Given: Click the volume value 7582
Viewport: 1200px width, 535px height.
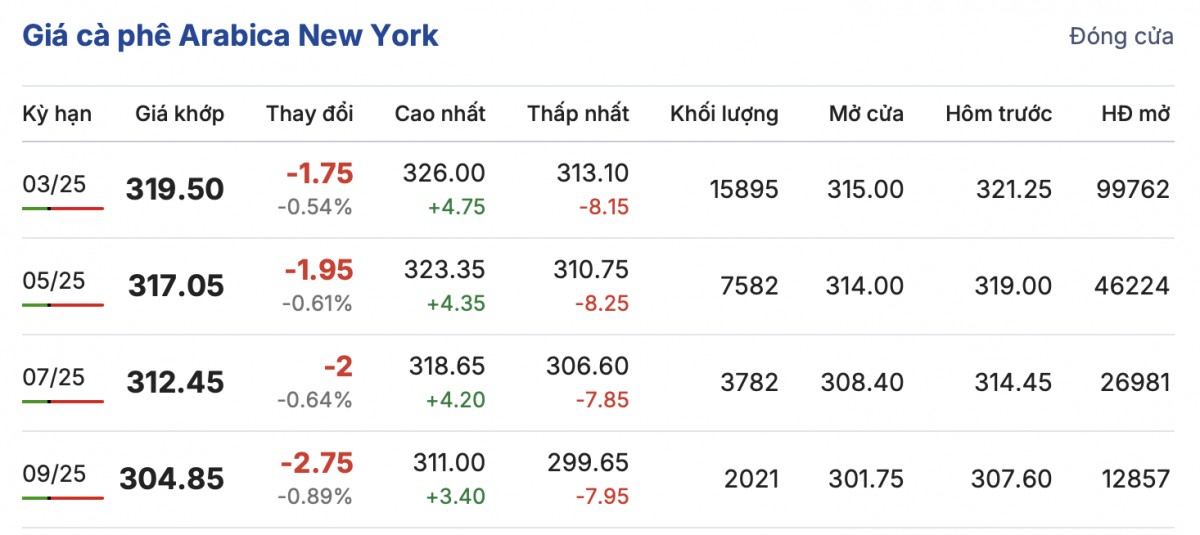Looking at the screenshot, I should click(x=748, y=286).
